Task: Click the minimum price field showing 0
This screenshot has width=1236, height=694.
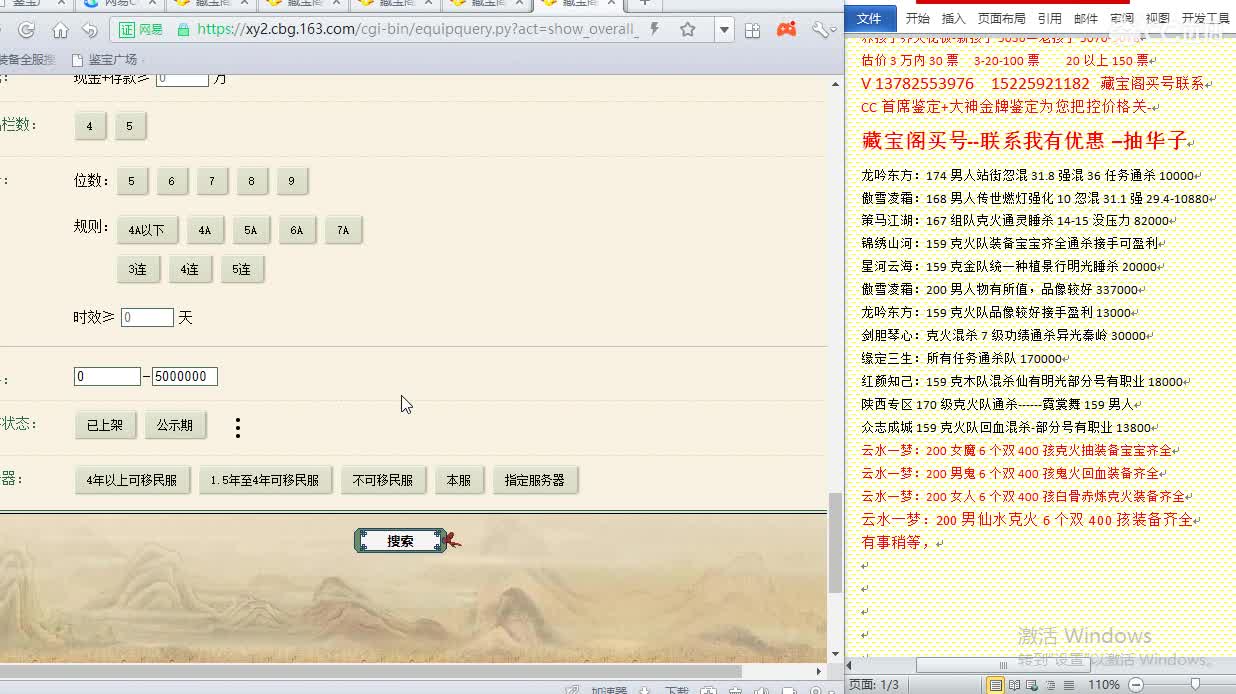Action: pyautogui.click(x=107, y=376)
